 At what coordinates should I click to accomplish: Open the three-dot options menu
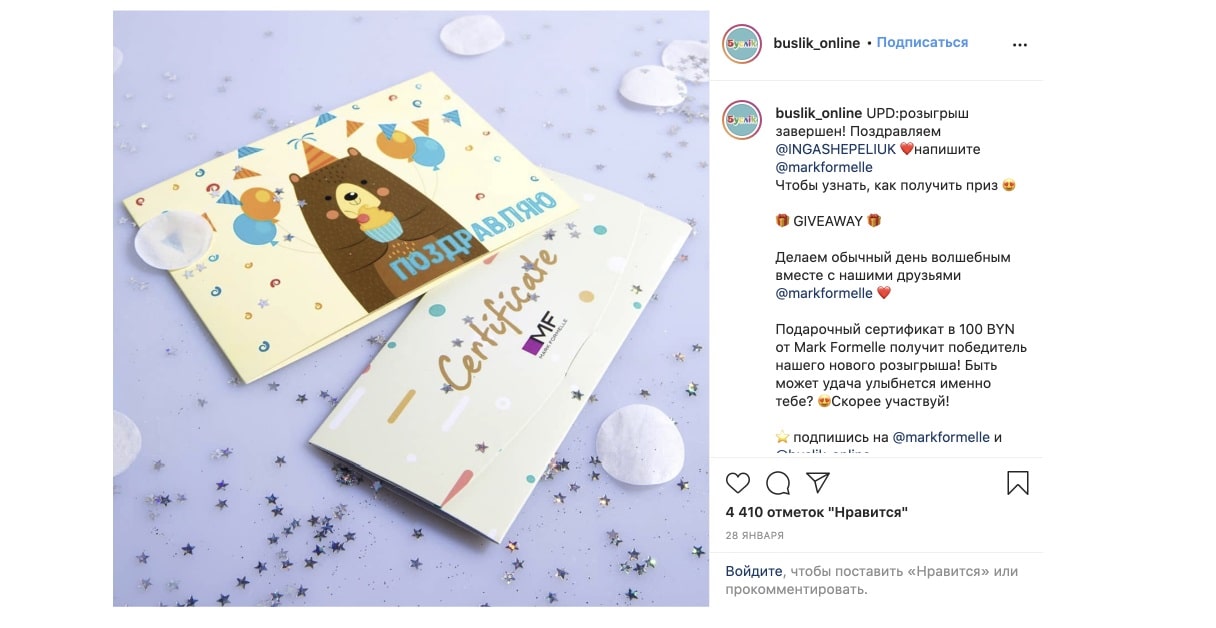[x=1020, y=44]
